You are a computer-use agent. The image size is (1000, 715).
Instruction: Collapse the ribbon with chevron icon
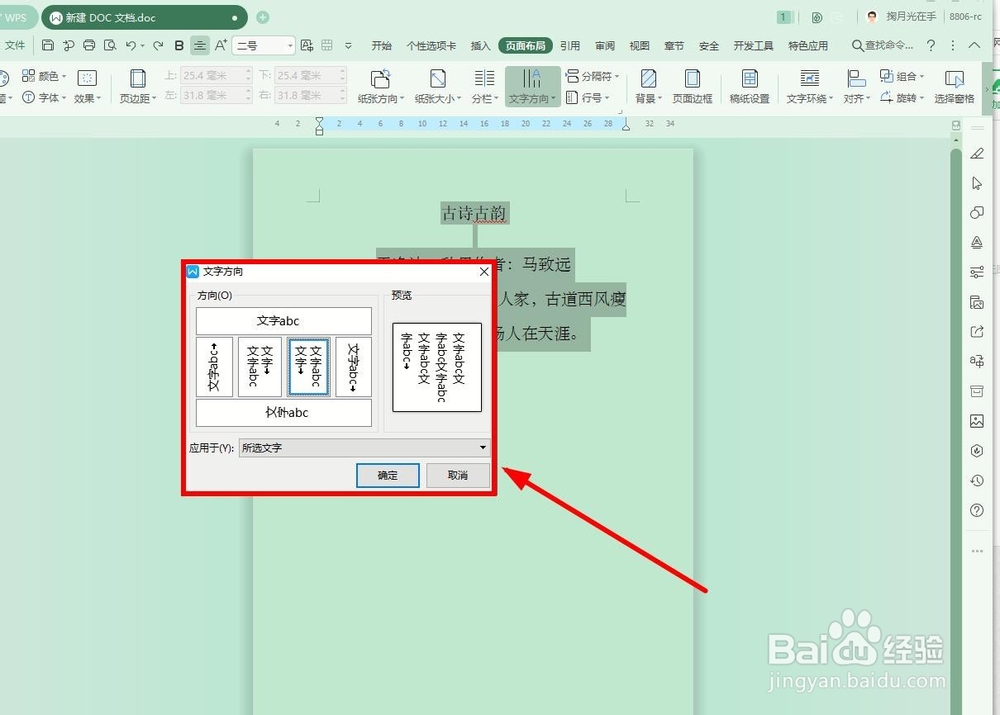974,45
